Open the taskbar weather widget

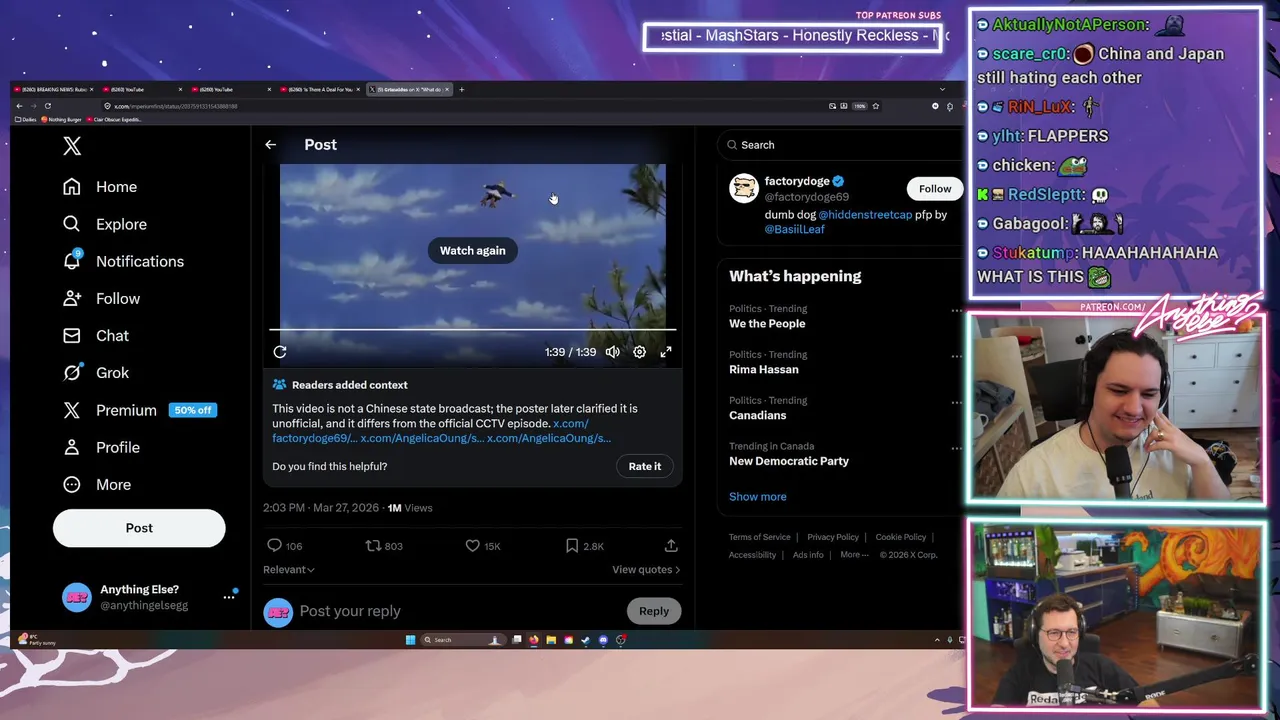(x=35, y=640)
